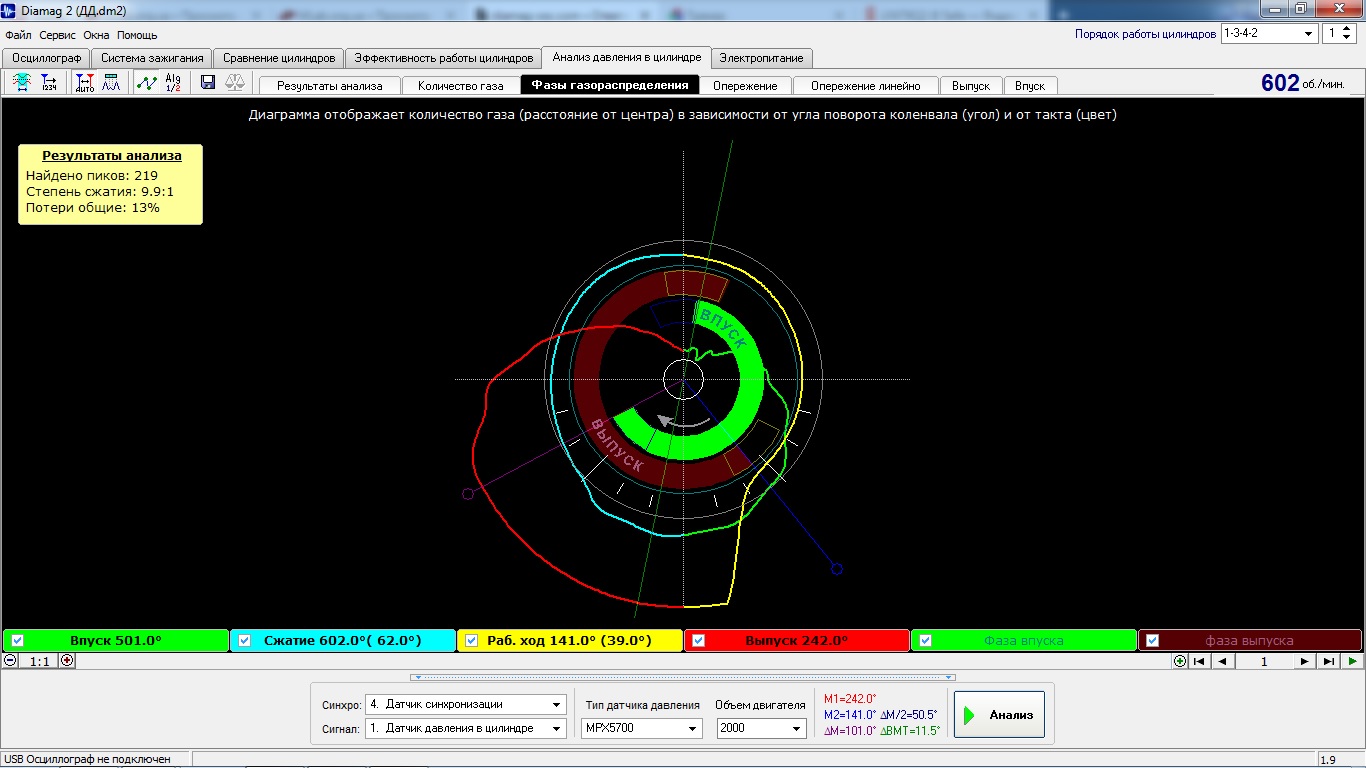Click the zoom out minus icon
The height and width of the screenshot is (768, 1366).
click(10, 660)
